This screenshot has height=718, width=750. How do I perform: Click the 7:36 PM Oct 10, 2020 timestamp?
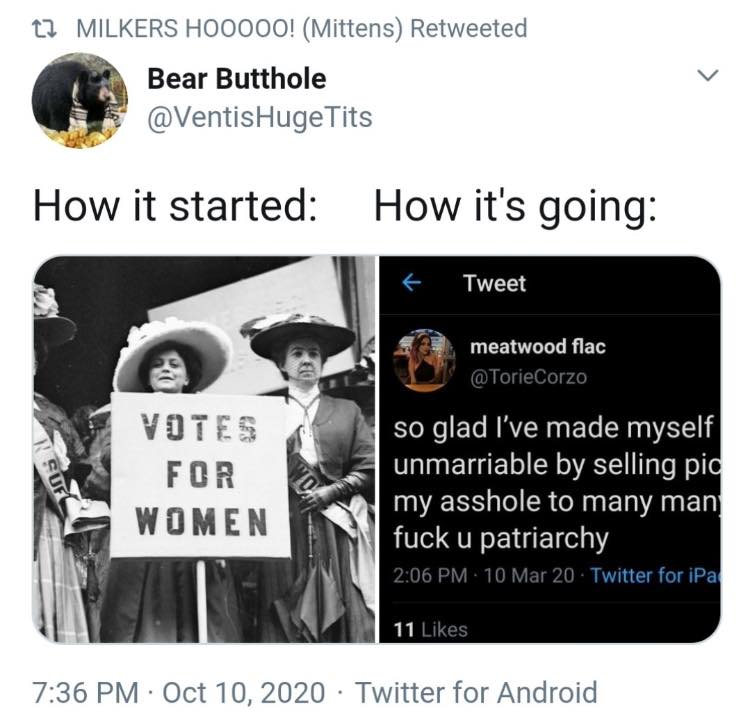(179, 692)
